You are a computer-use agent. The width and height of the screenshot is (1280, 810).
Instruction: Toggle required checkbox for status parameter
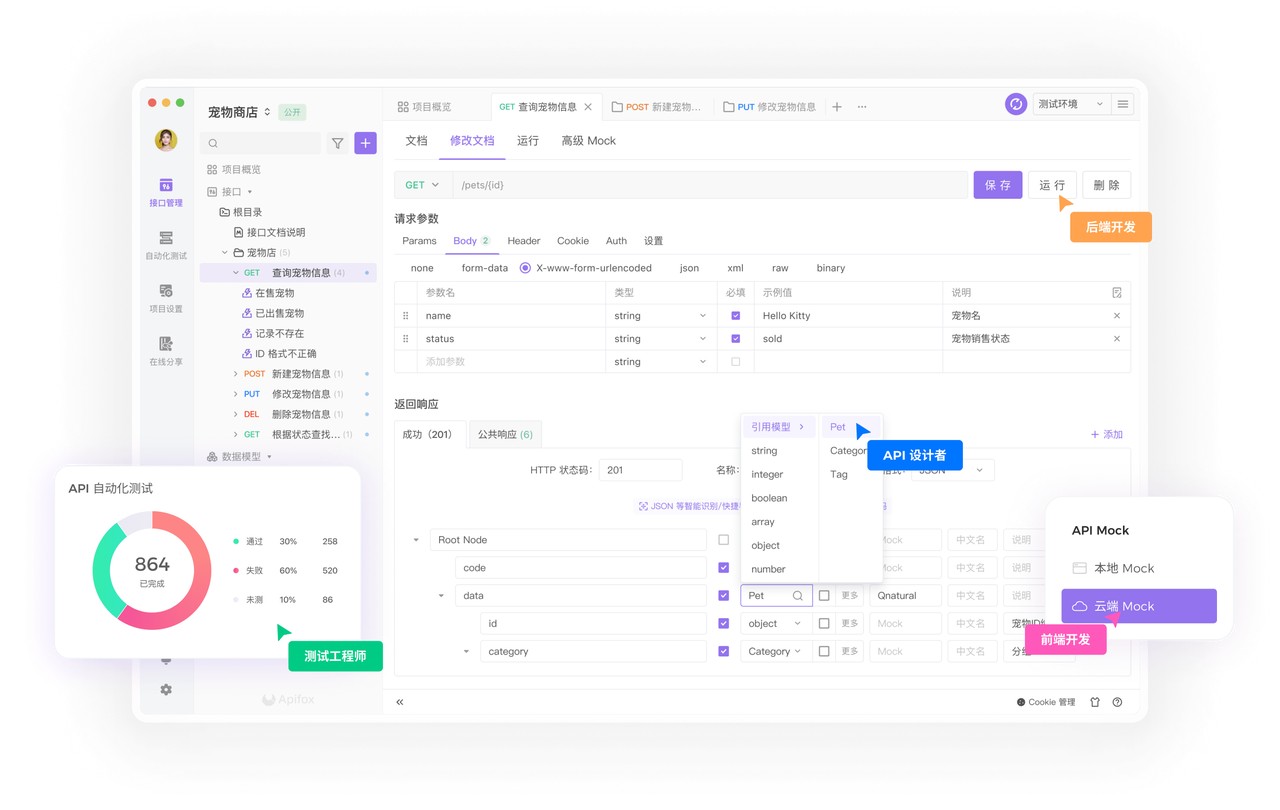[x=736, y=338]
